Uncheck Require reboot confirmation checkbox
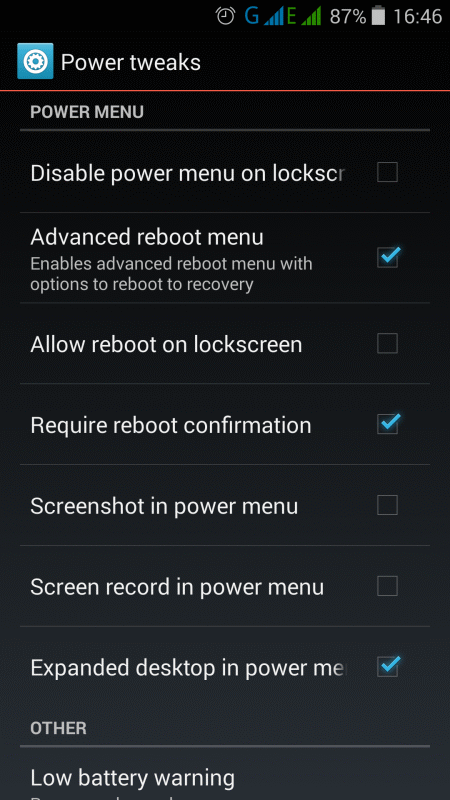Image resolution: width=450 pixels, height=800 pixels. click(388, 424)
